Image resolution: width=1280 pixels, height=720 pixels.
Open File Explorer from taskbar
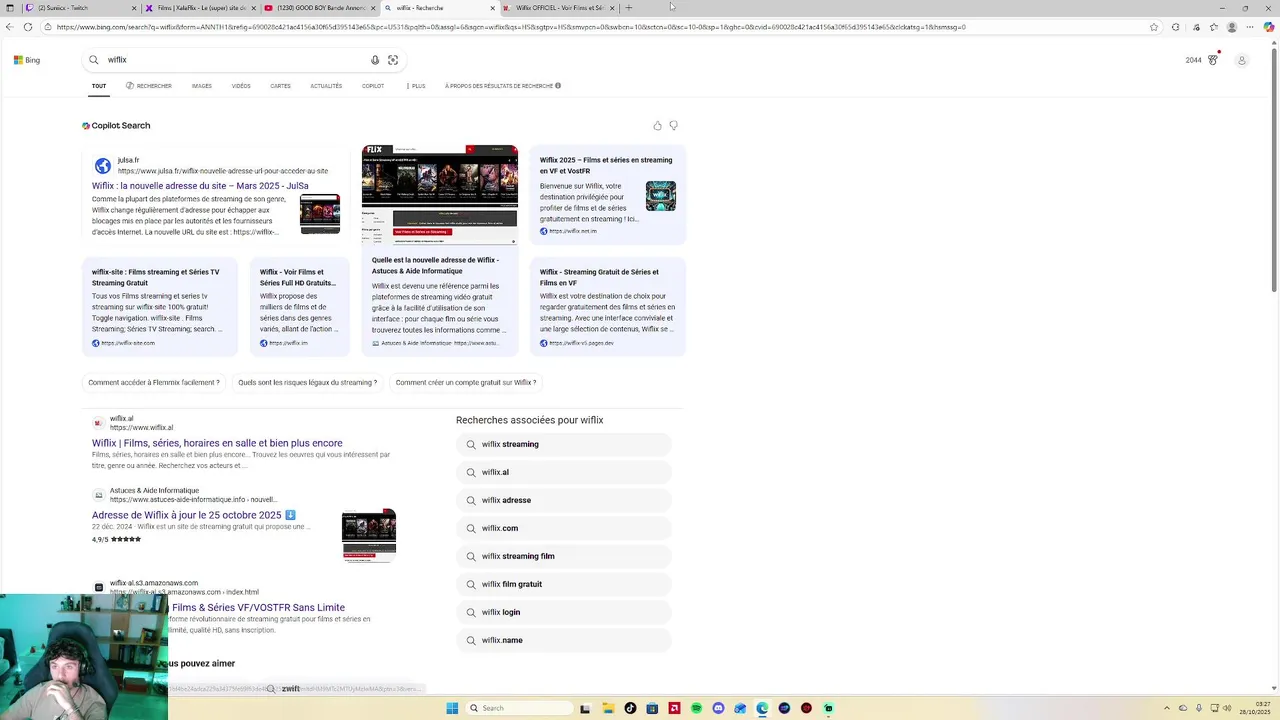point(608,708)
